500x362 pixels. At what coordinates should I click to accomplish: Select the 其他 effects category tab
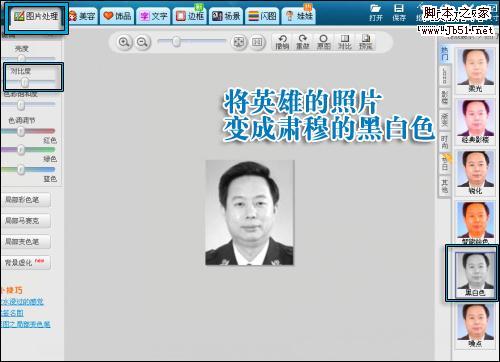point(445,186)
